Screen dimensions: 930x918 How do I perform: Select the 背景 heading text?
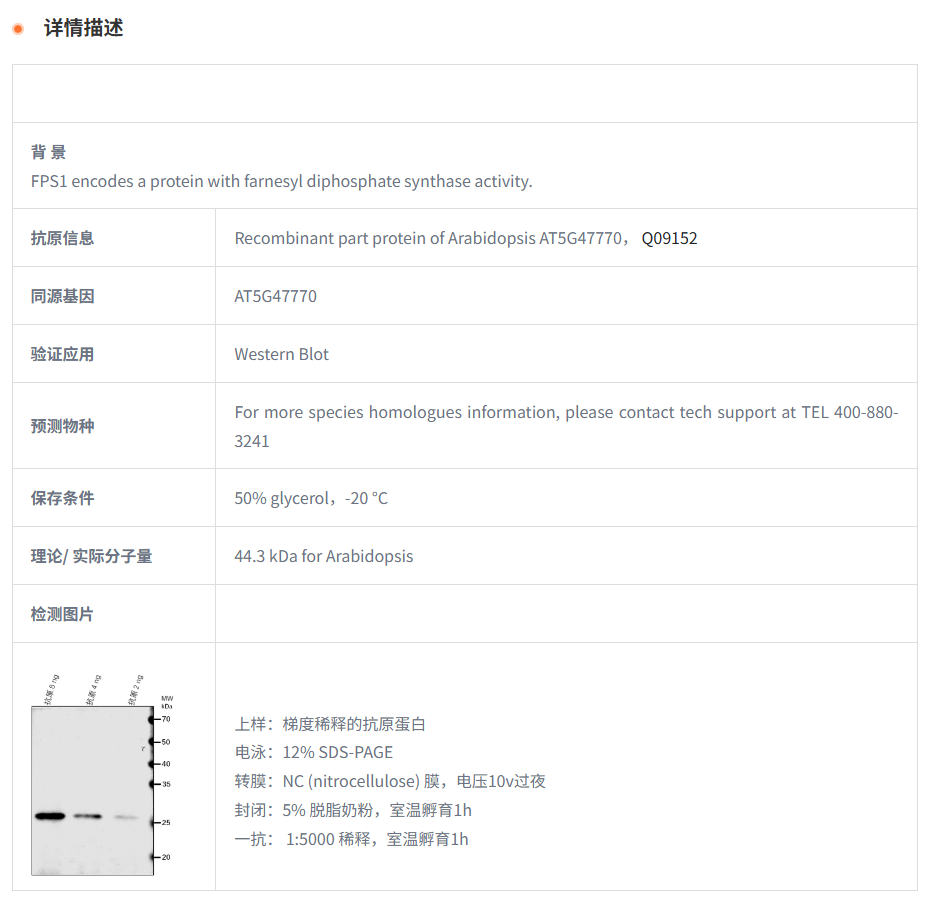pyautogui.click(x=48, y=152)
